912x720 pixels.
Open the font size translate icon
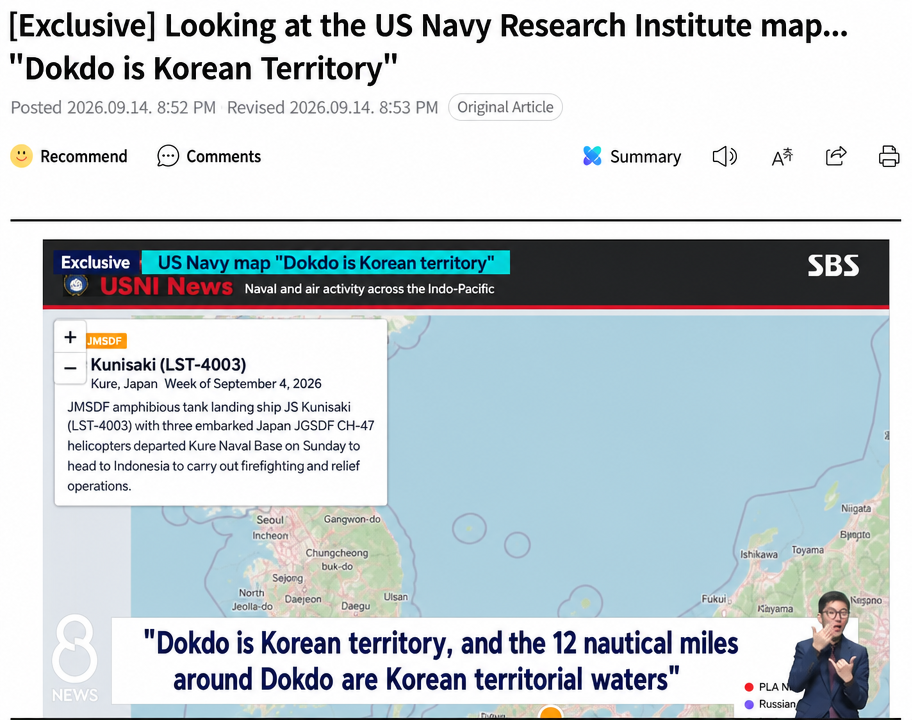tap(782, 156)
